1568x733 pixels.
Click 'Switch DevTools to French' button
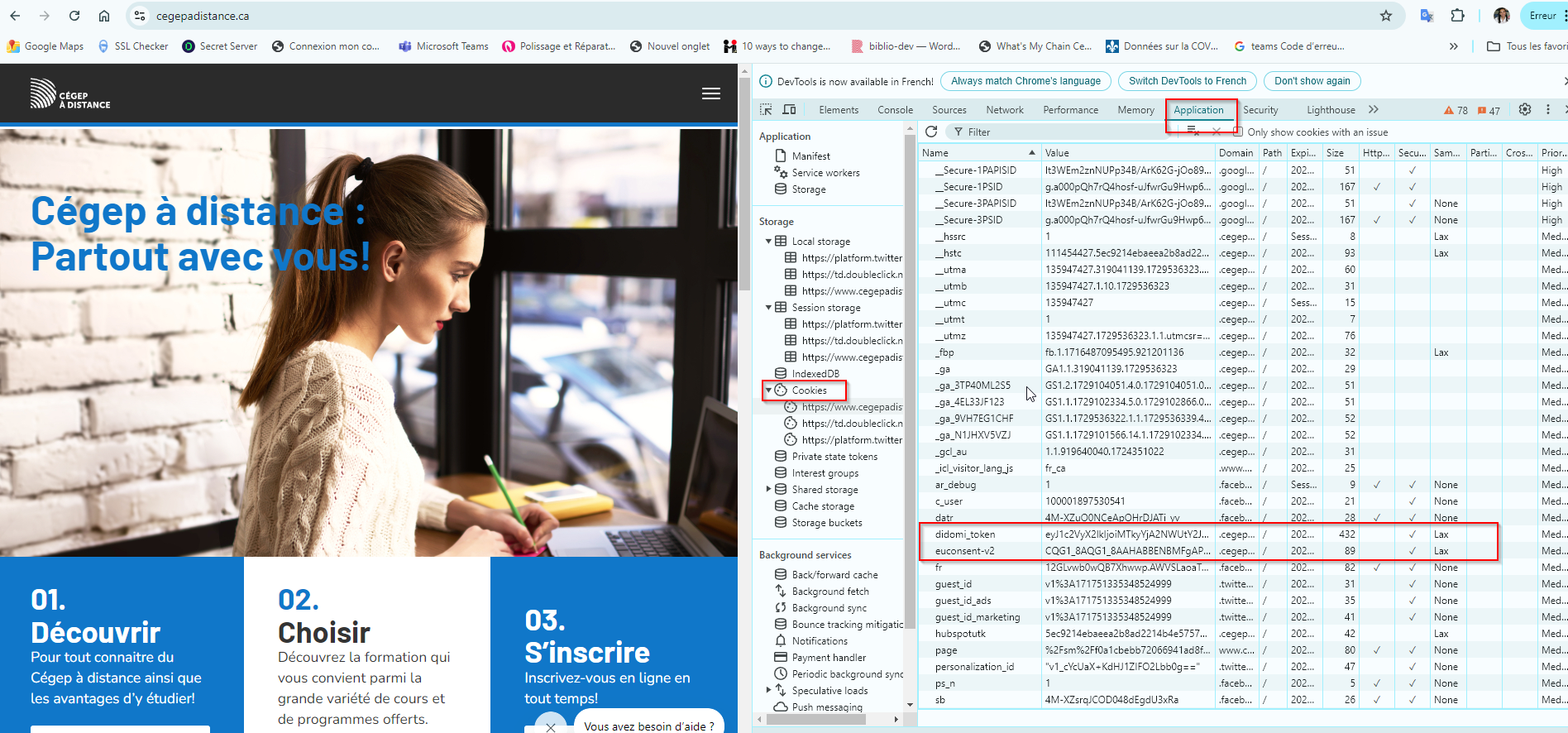tap(1187, 81)
